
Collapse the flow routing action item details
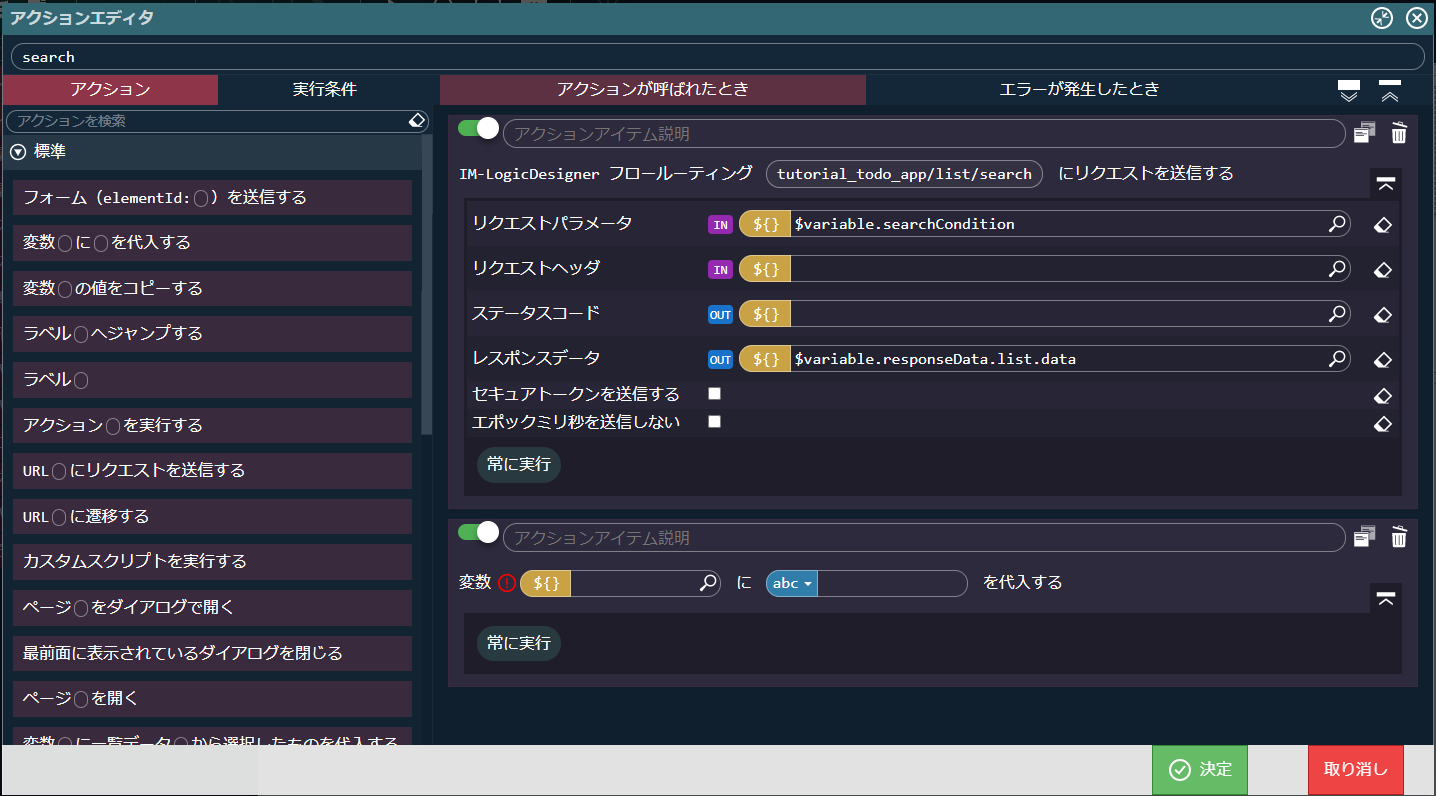pos(1386,183)
